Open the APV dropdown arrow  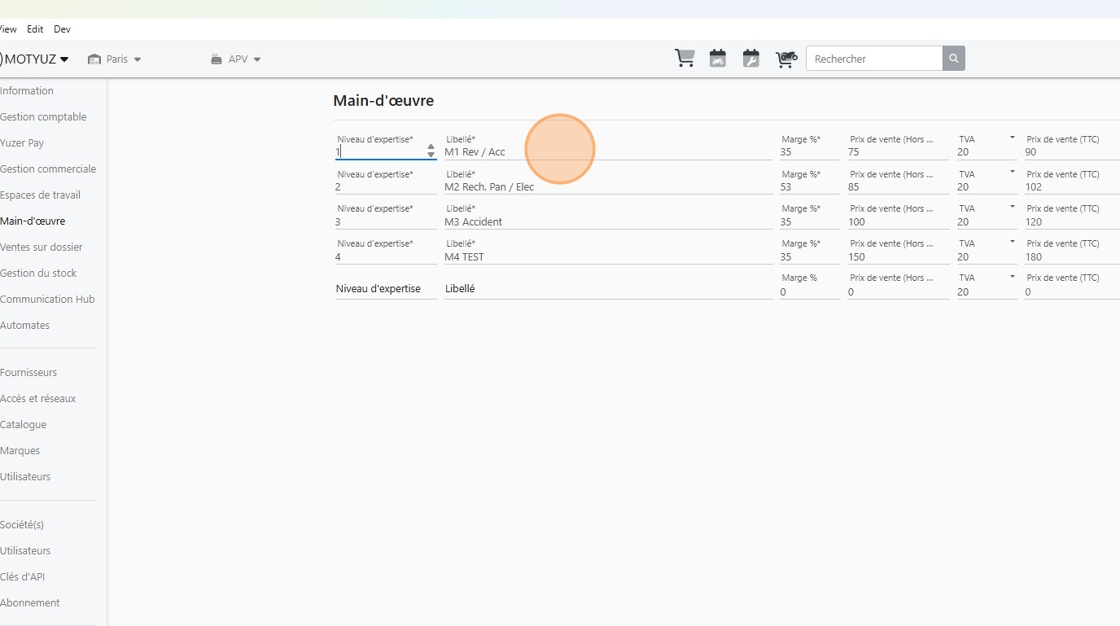pyautogui.click(x=257, y=59)
